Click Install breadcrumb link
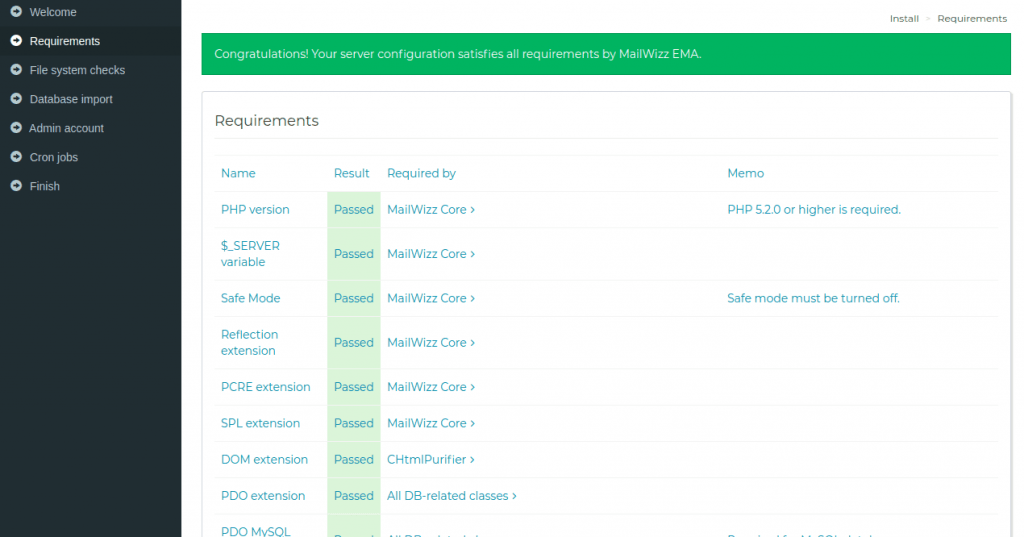 [904, 18]
